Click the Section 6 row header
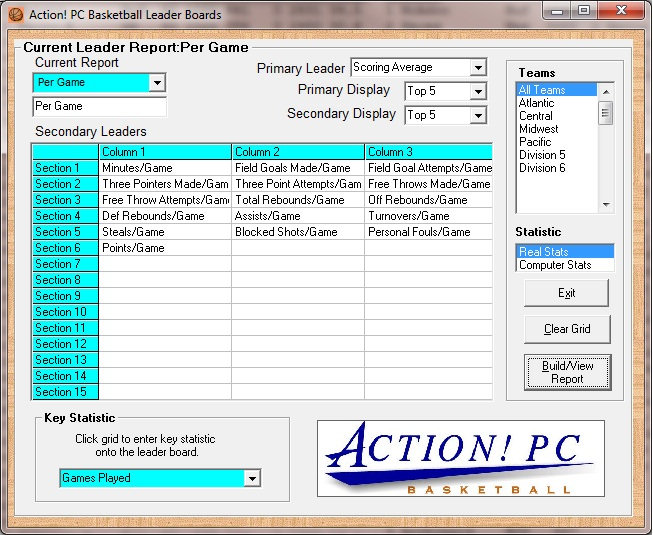Screen dimensions: 653x535 click(65, 248)
